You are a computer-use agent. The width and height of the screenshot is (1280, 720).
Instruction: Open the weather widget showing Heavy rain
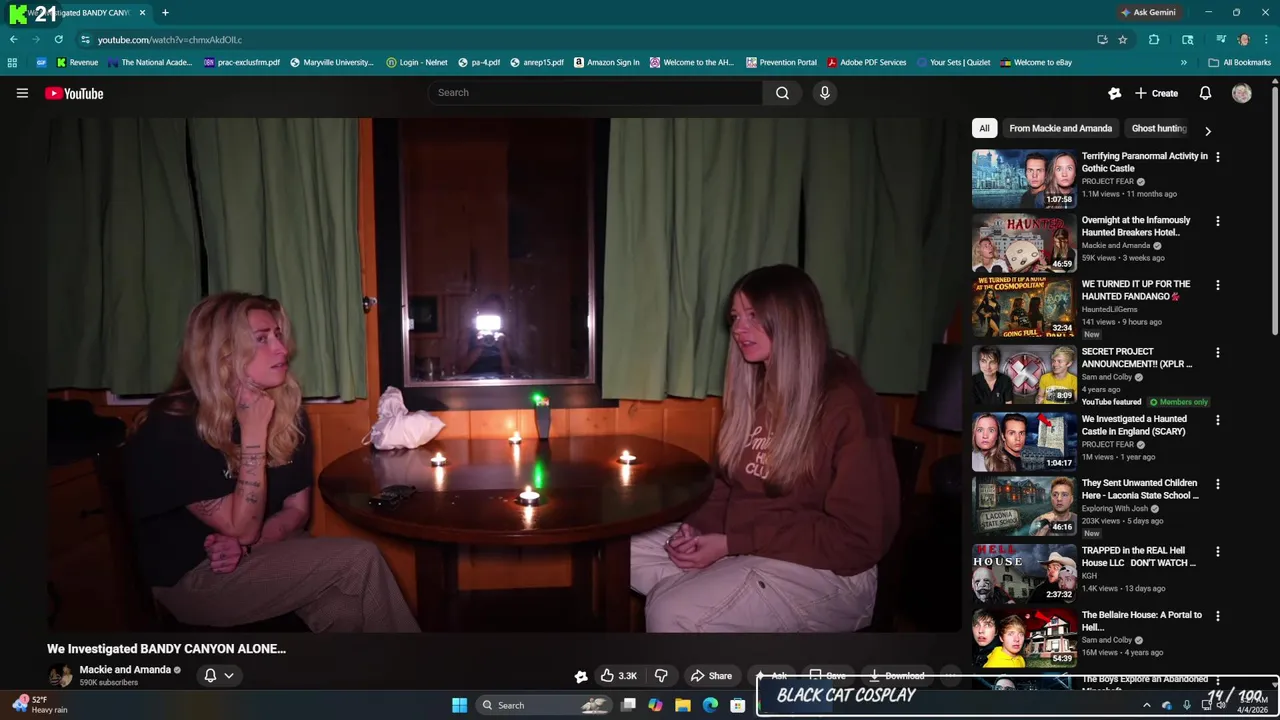click(40, 705)
